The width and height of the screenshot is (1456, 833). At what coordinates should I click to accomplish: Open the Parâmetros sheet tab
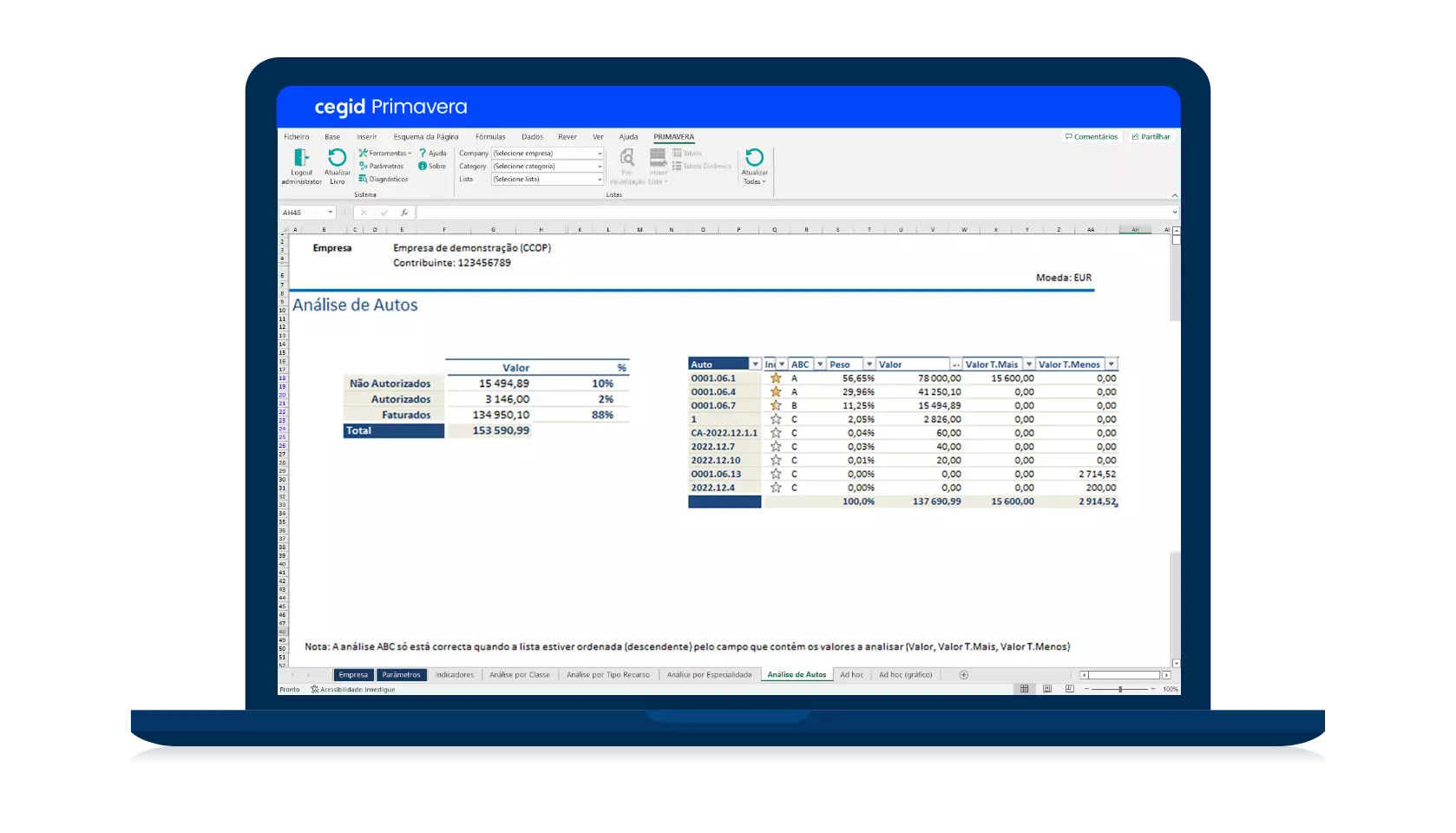click(x=401, y=675)
